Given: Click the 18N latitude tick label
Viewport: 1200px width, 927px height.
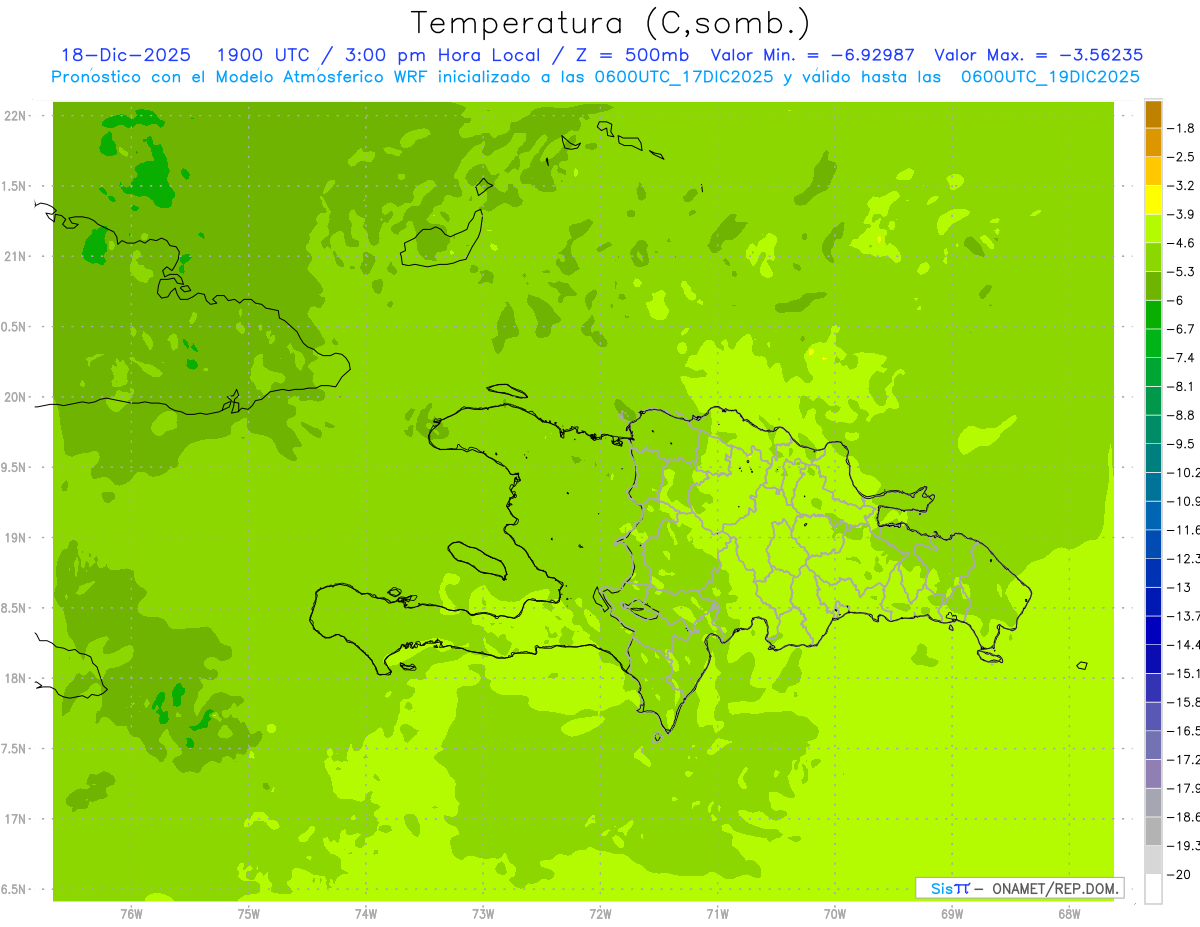Looking at the screenshot, I should 15,678.
